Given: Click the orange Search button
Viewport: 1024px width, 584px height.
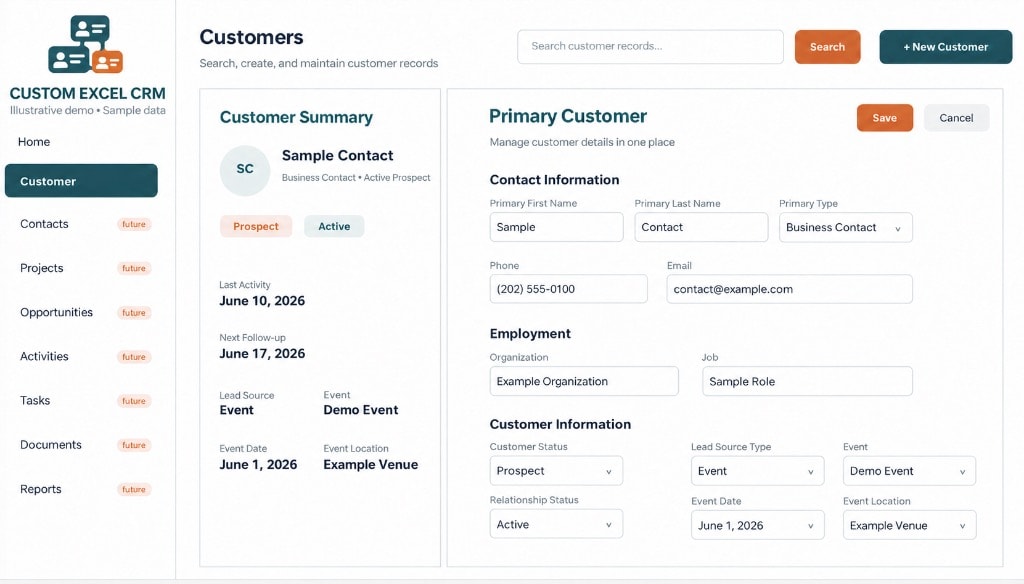Looking at the screenshot, I should pyautogui.click(x=827, y=47).
